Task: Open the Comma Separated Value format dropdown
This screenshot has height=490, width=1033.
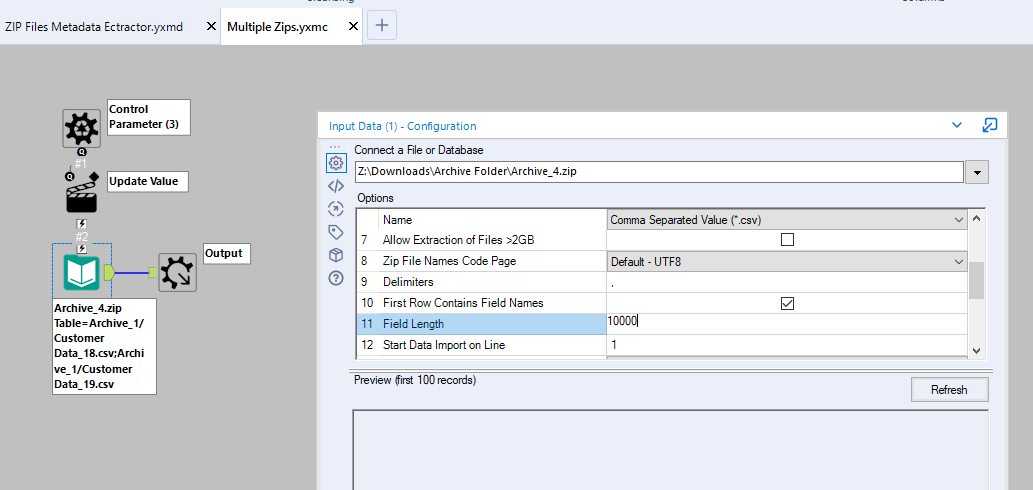Action: (787, 219)
